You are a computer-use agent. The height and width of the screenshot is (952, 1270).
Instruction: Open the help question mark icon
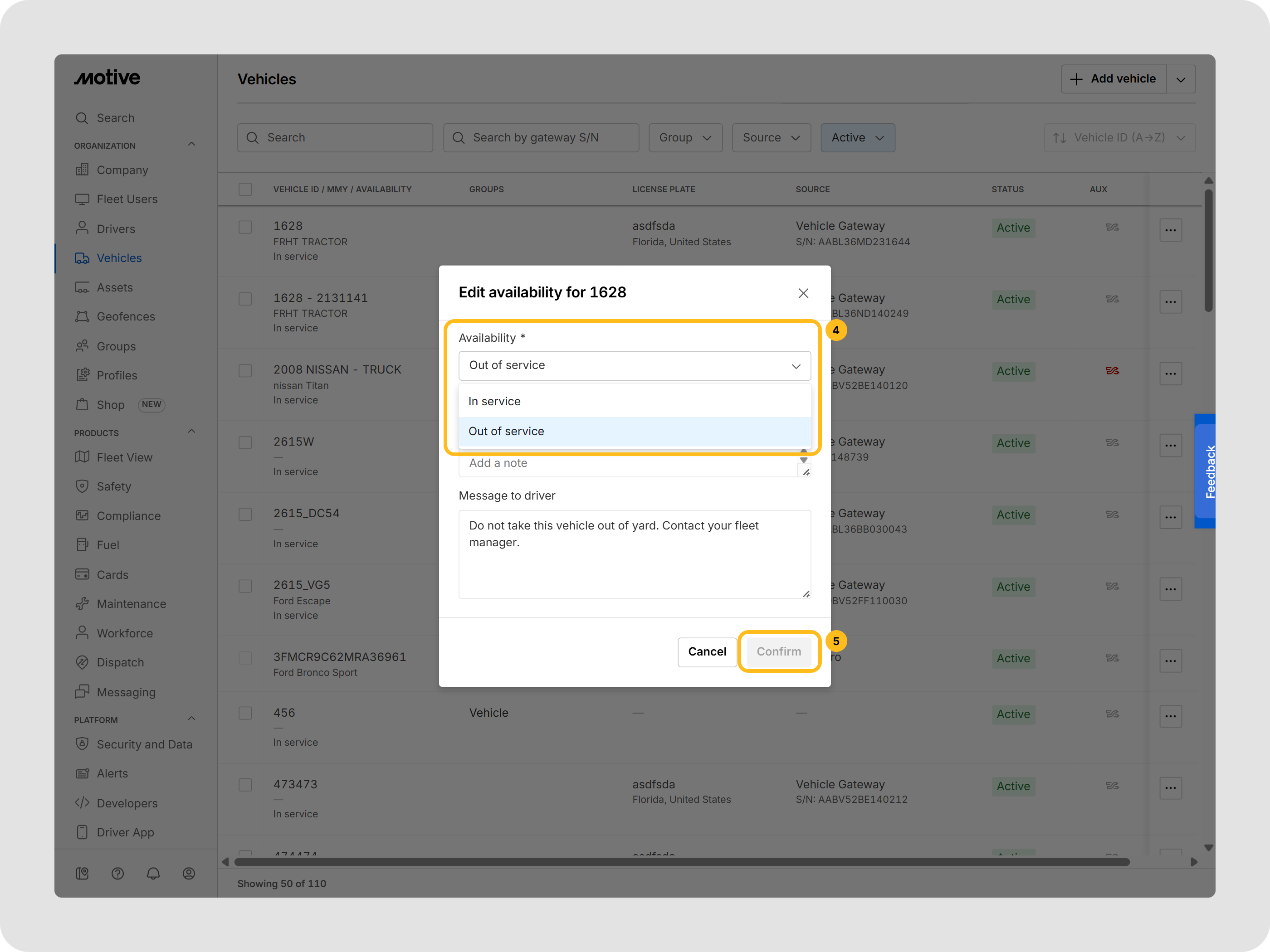[x=117, y=874]
